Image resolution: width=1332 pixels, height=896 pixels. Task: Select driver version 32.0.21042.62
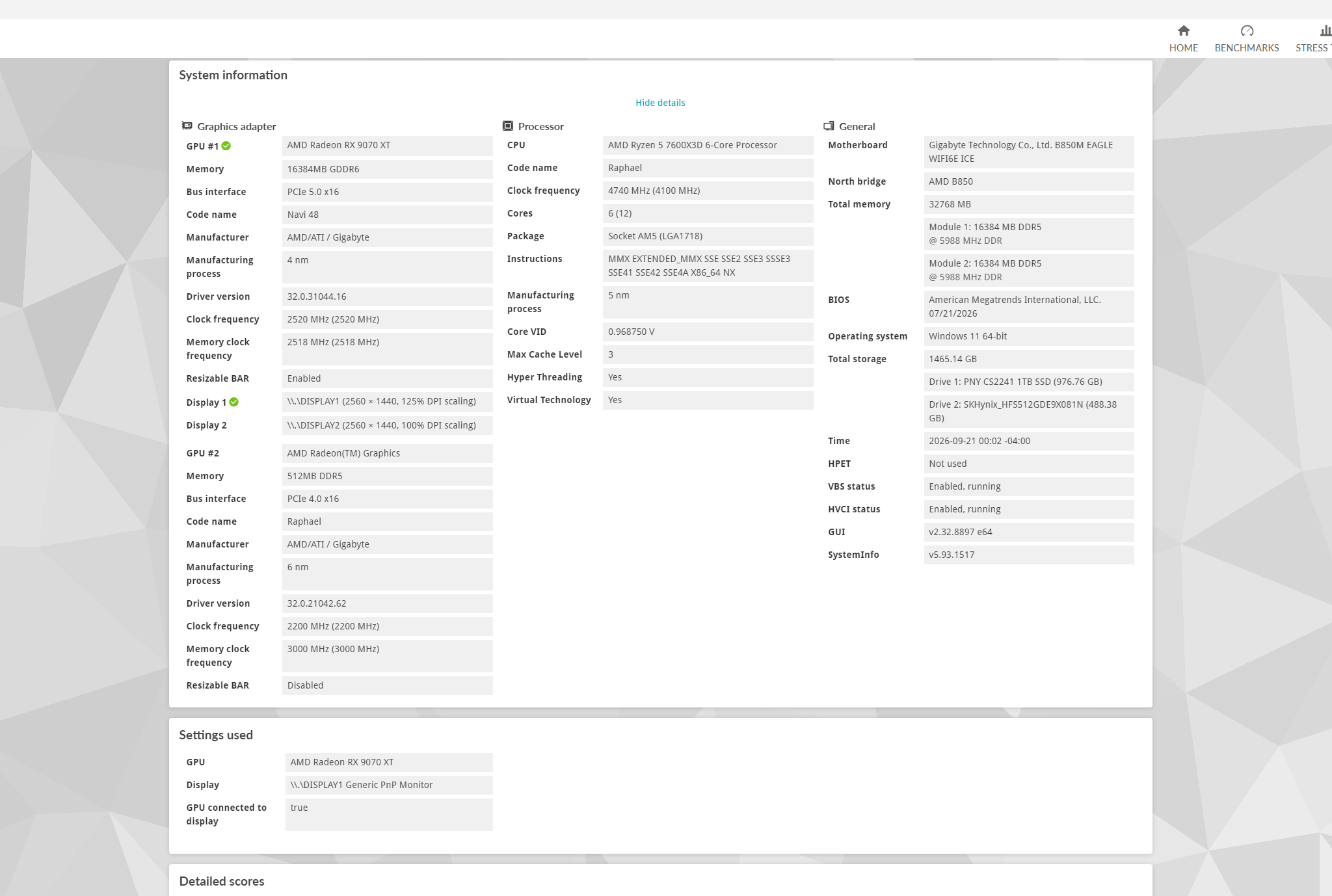388,603
